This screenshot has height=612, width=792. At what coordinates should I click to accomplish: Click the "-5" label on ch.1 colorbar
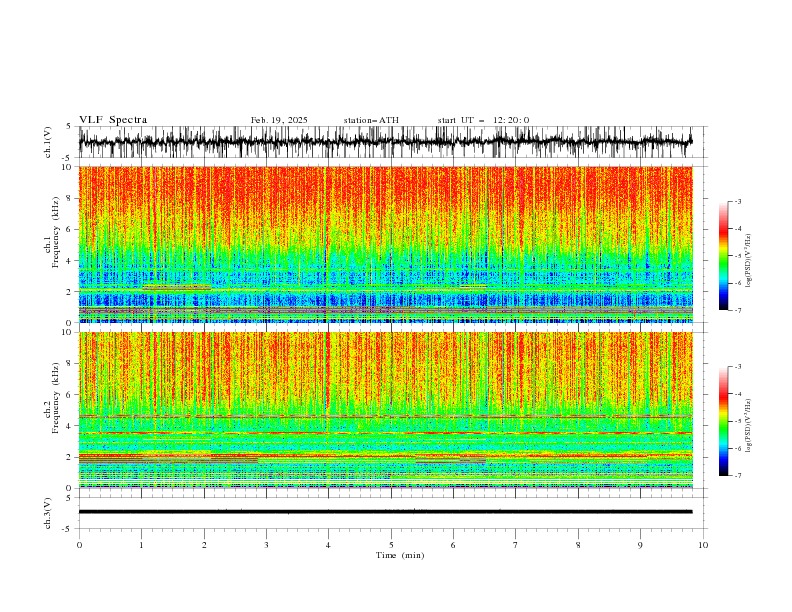[x=737, y=256]
